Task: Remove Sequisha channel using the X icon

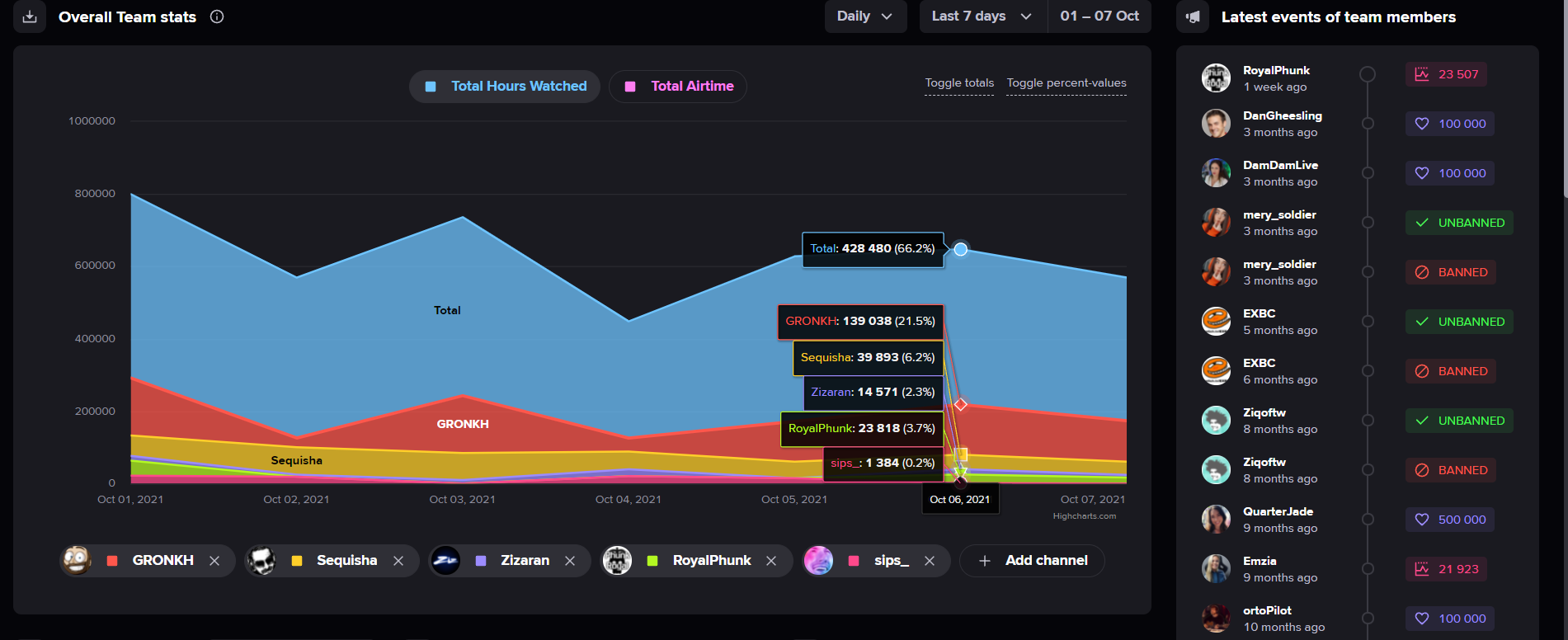Action: (x=398, y=561)
